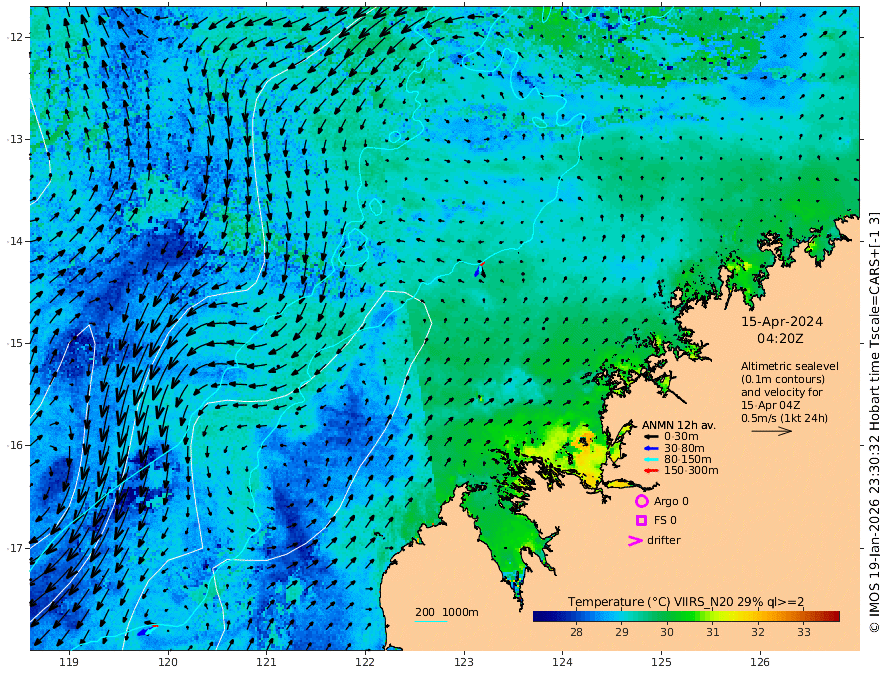Click the mooring marker near 119.8E 17.8S
880x680 pixels.
pos(147,630)
